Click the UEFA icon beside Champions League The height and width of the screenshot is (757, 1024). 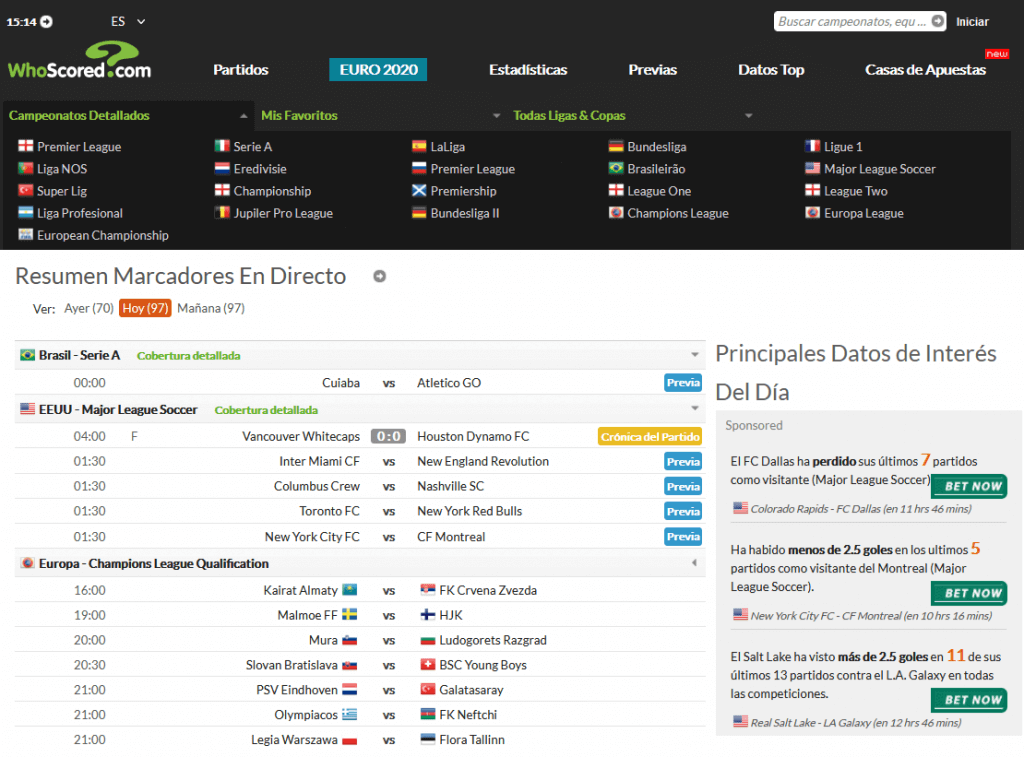(616, 212)
